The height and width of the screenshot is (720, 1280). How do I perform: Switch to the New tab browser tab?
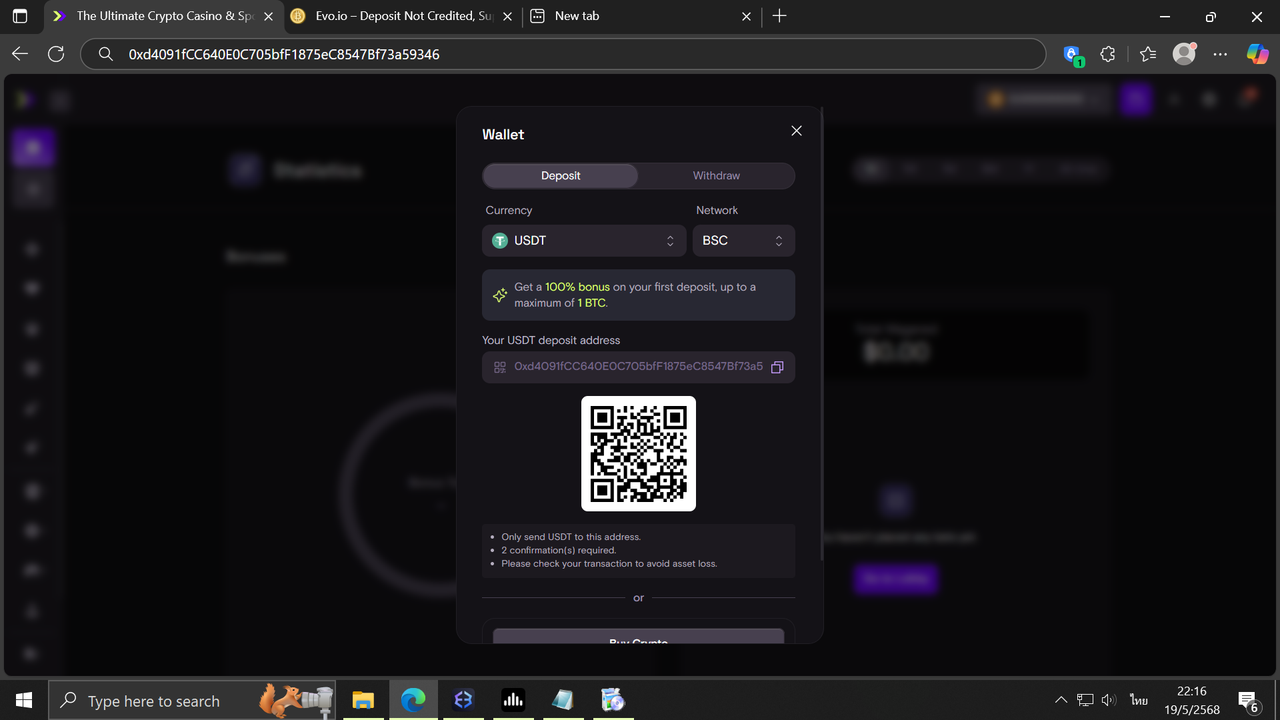pos(640,16)
